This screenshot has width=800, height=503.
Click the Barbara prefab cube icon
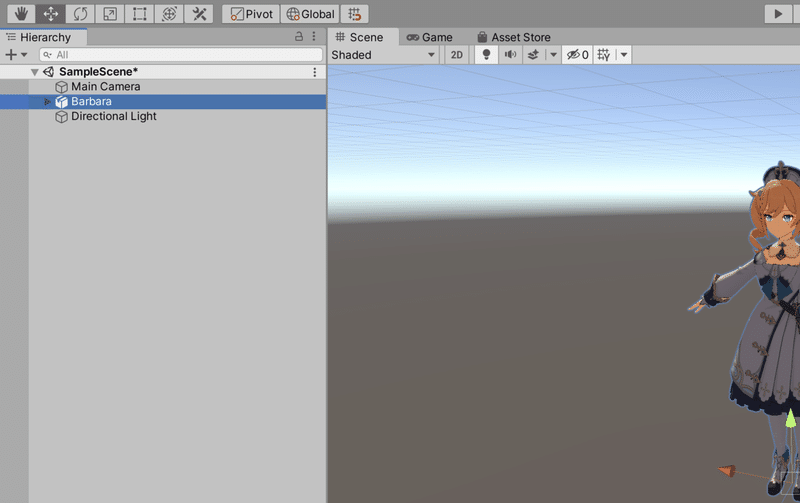pyautogui.click(x=61, y=102)
